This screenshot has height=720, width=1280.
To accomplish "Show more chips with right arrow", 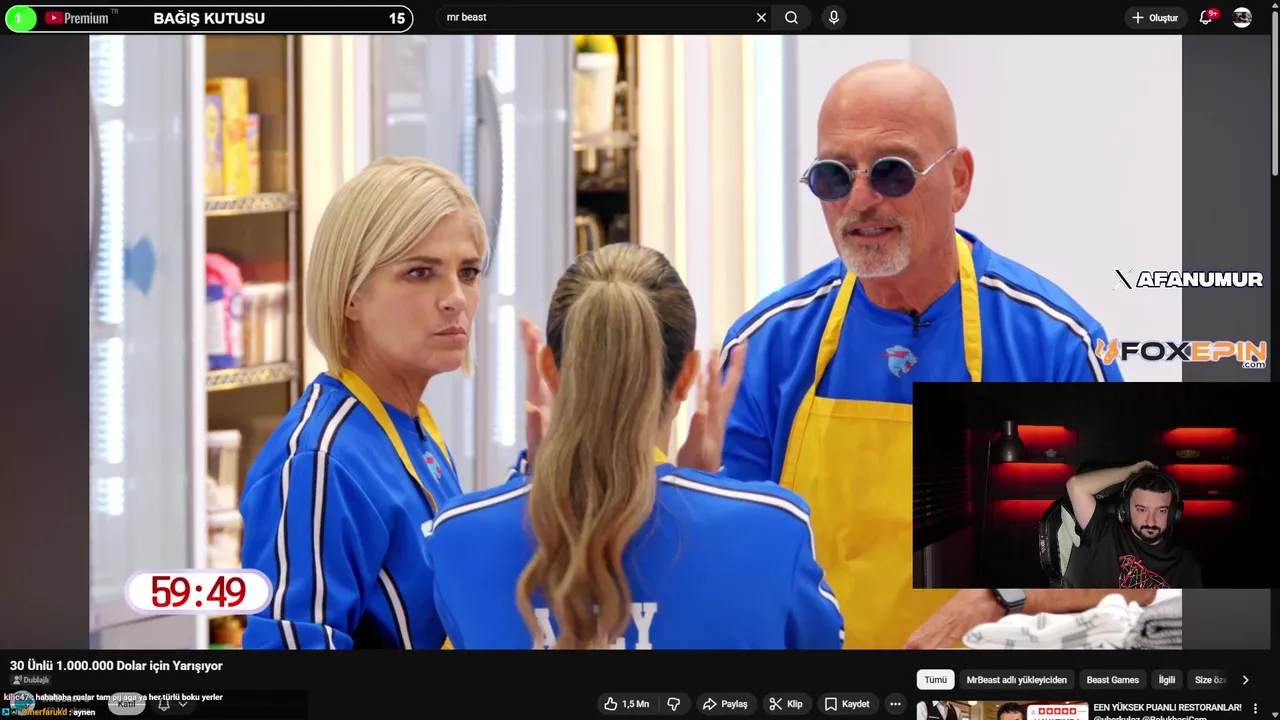I will (1245, 680).
